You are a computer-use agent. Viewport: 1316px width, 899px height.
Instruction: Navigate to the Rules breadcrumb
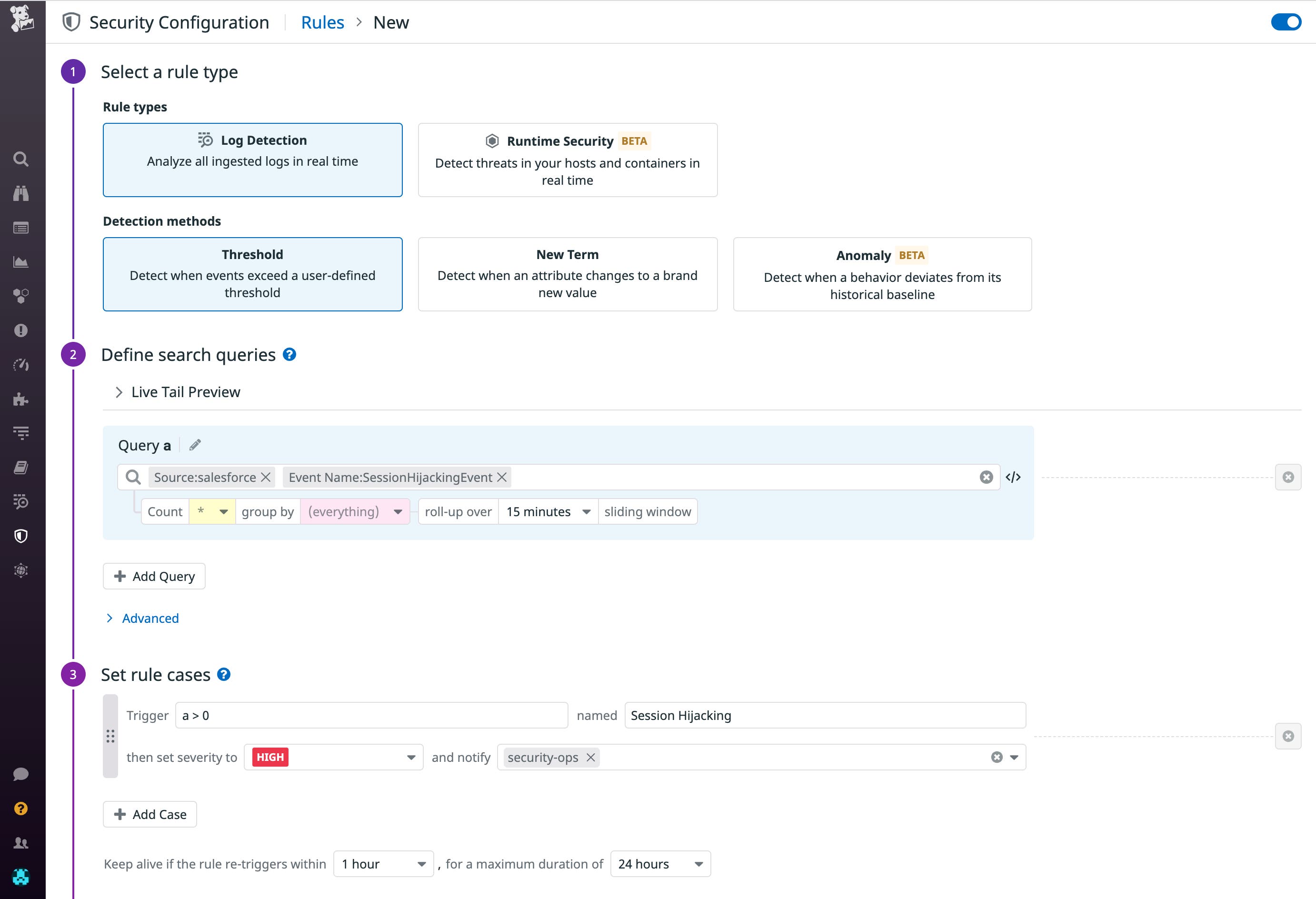point(322,22)
